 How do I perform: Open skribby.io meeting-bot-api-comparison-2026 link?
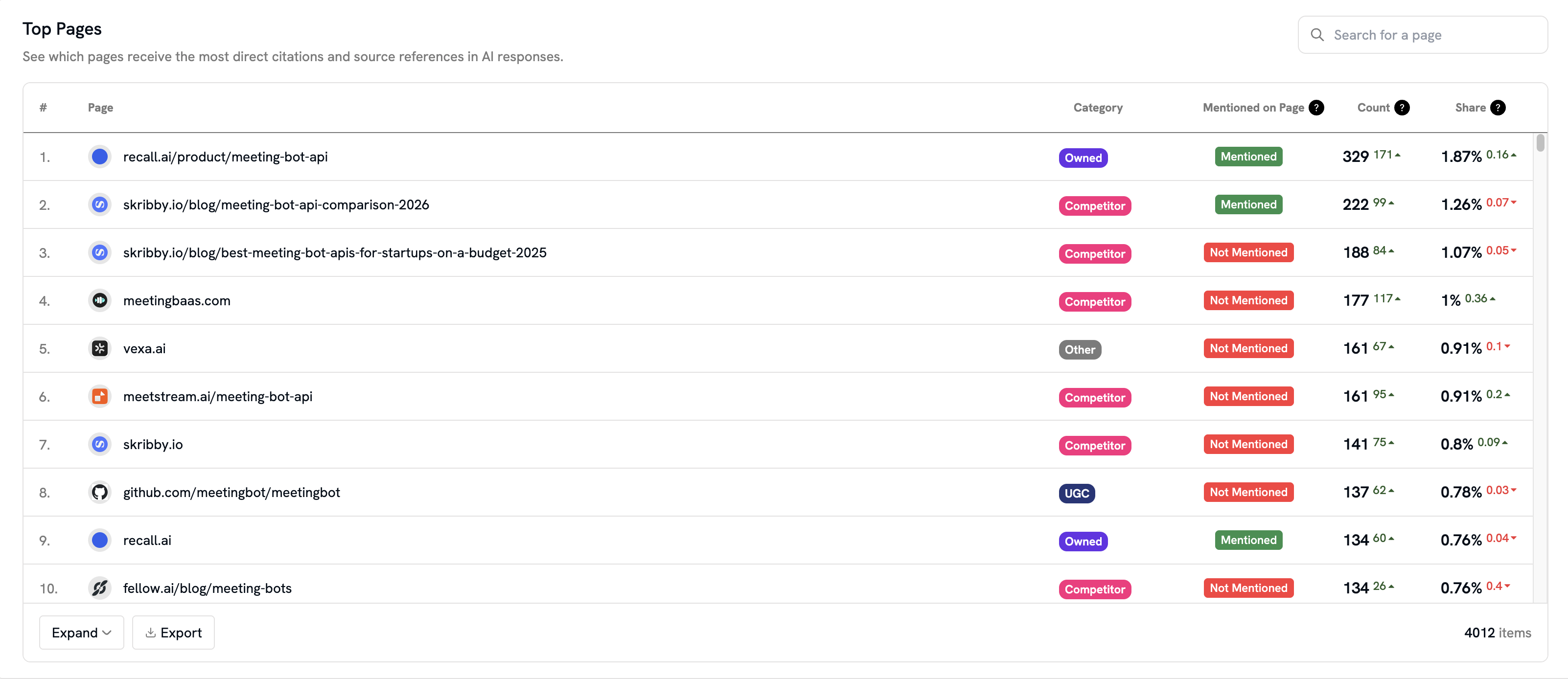coord(276,204)
